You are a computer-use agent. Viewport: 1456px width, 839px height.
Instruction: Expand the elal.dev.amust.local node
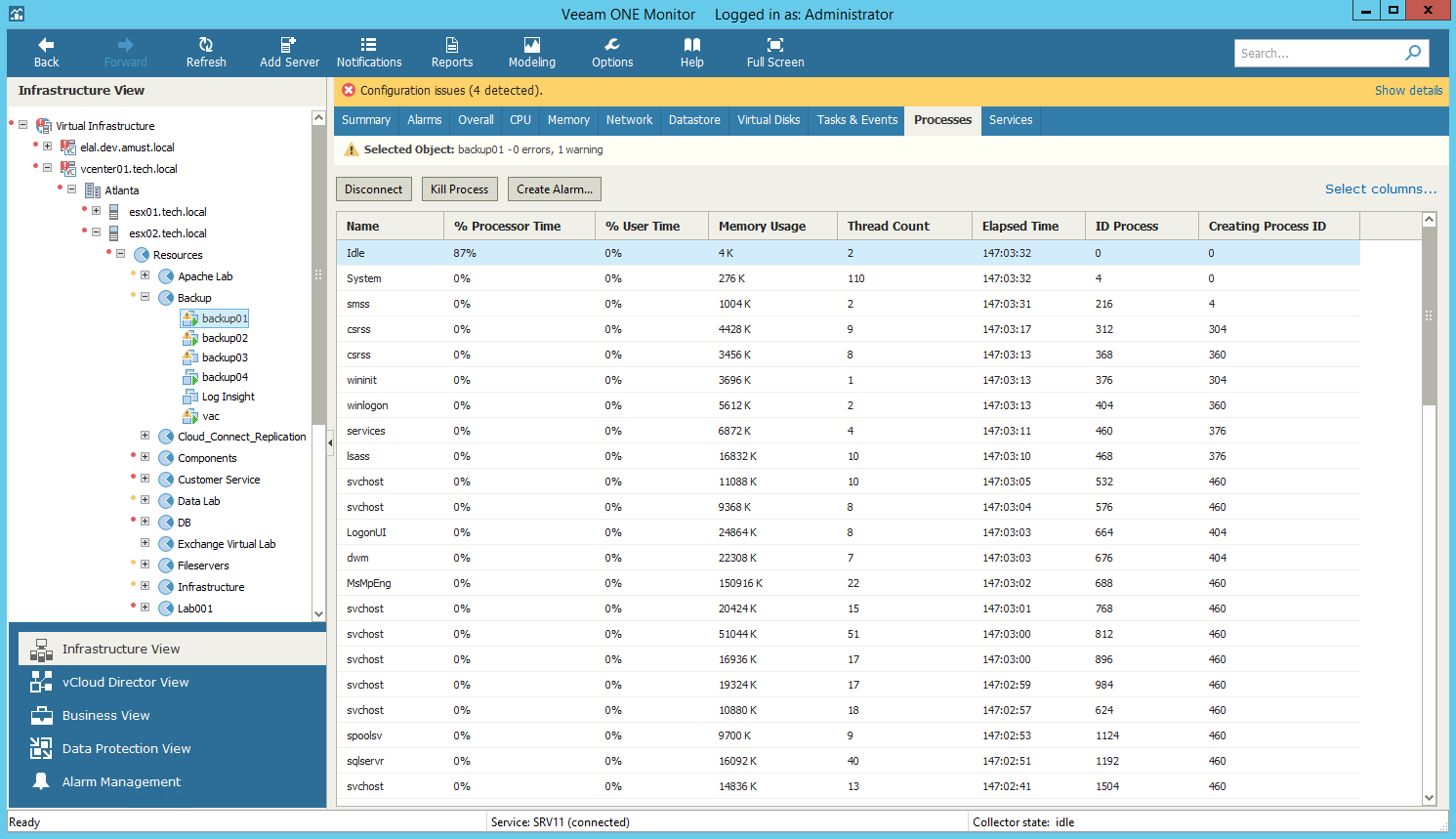pyautogui.click(x=47, y=147)
